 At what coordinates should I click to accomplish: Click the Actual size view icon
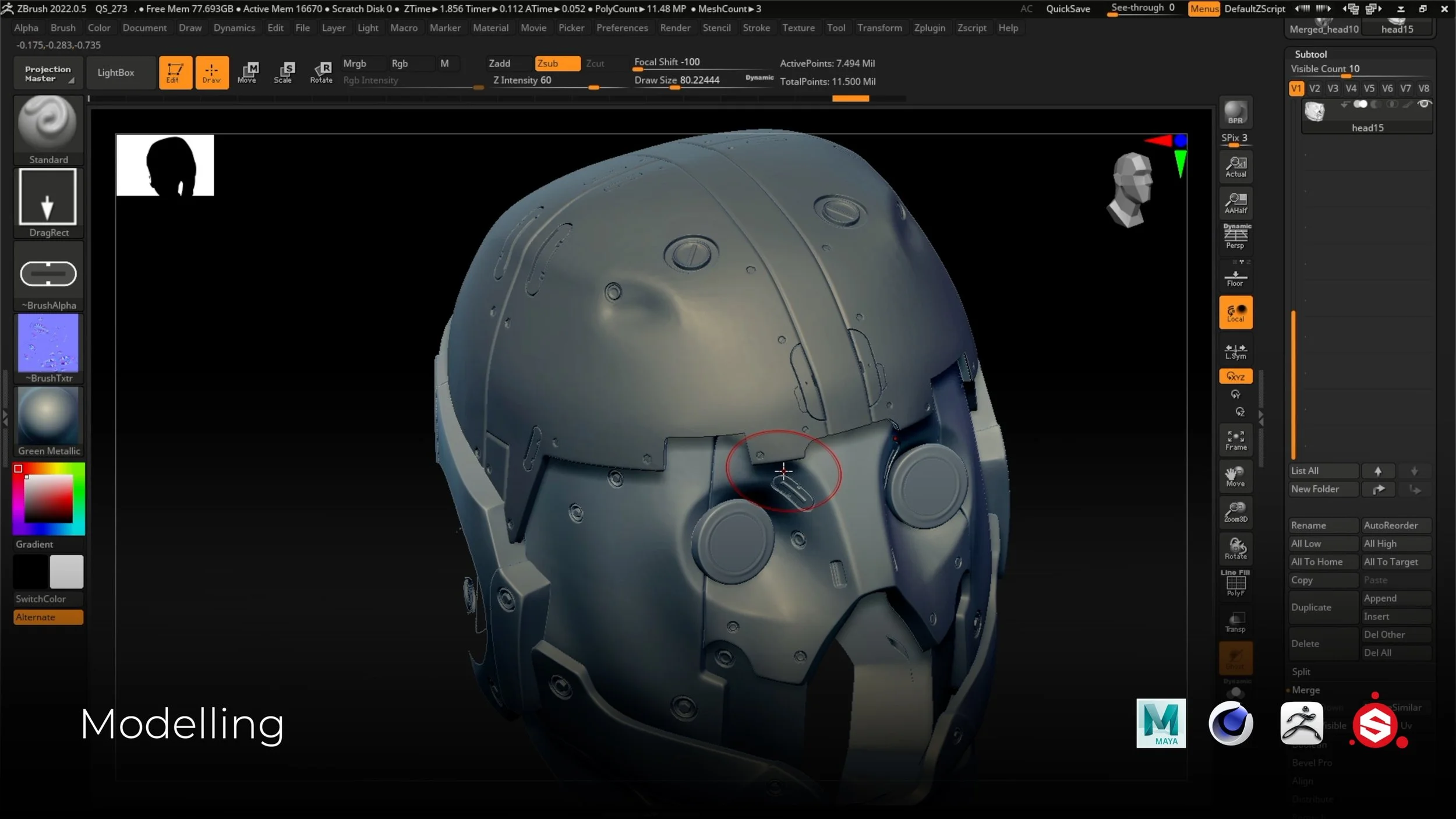click(x=1235, y=167)
